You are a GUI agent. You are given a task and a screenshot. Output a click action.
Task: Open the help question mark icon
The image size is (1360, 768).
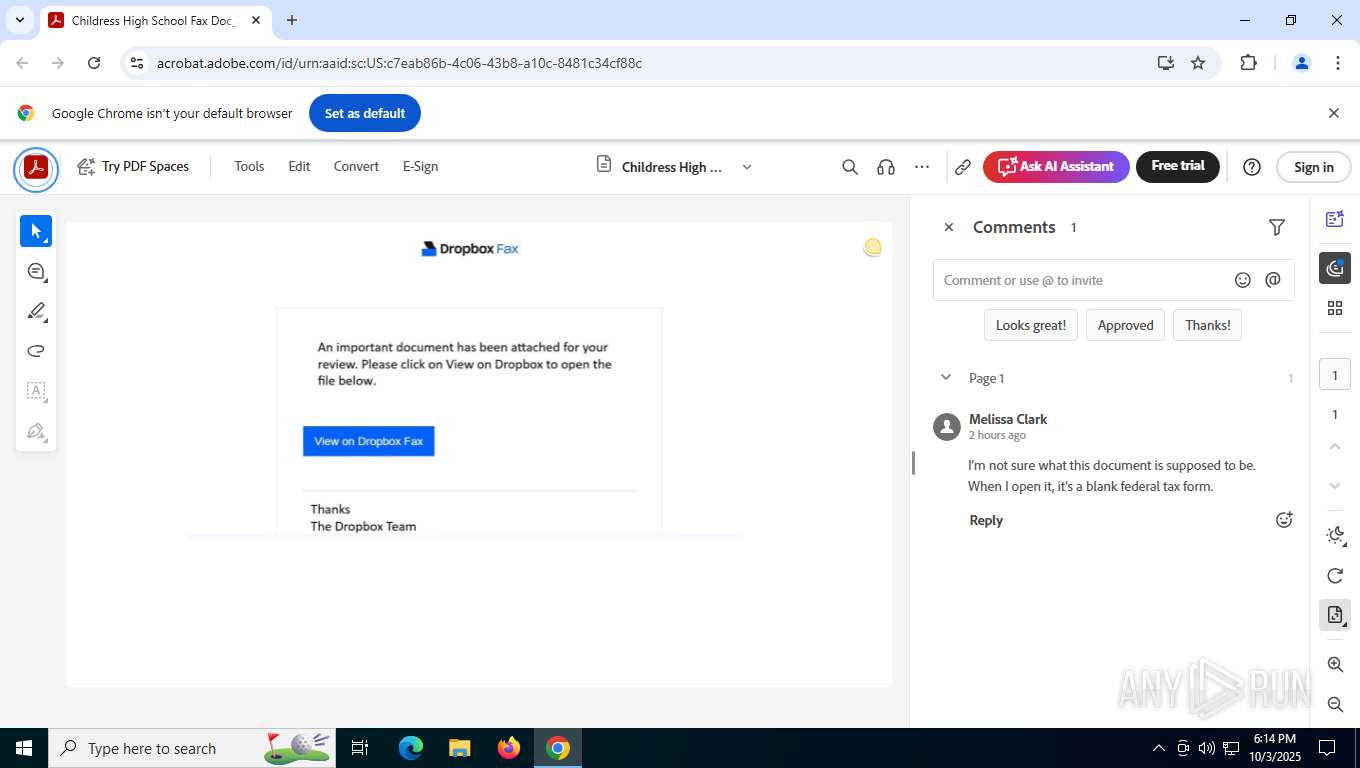point(1251,167)
